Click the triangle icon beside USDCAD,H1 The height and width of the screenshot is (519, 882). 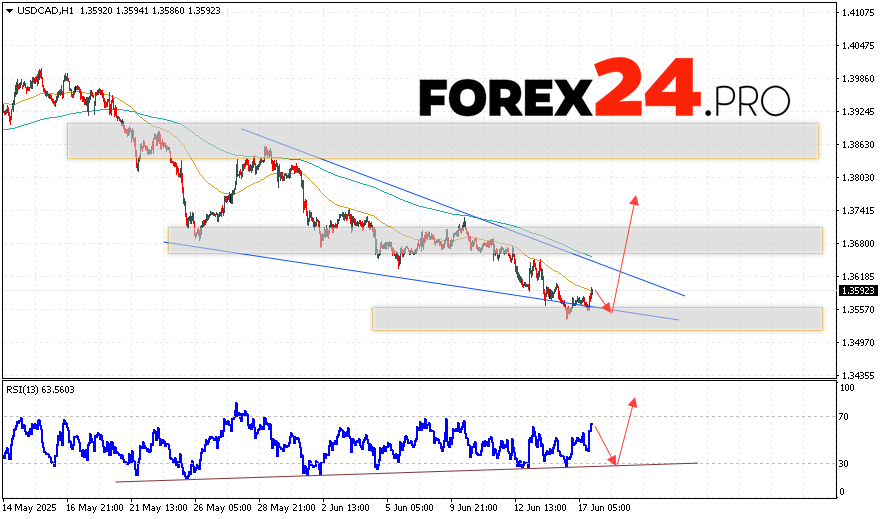9,9
